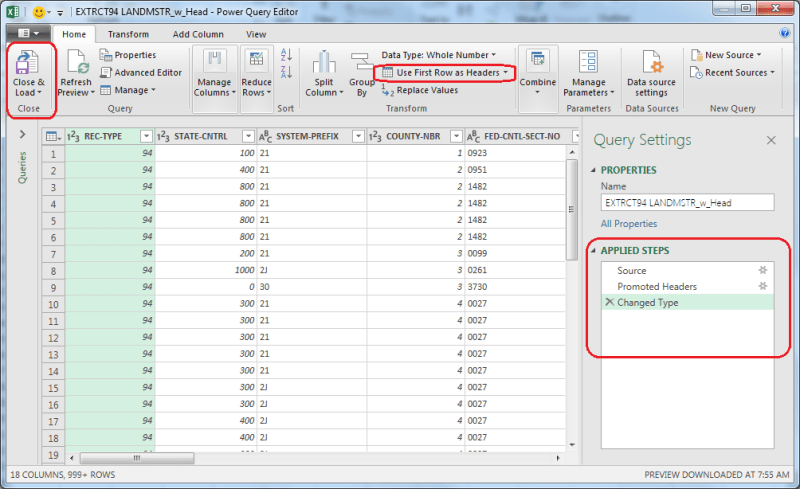Click the query Name input field
This screenshot has height=489, width=800.
click(x=687, y=203)
